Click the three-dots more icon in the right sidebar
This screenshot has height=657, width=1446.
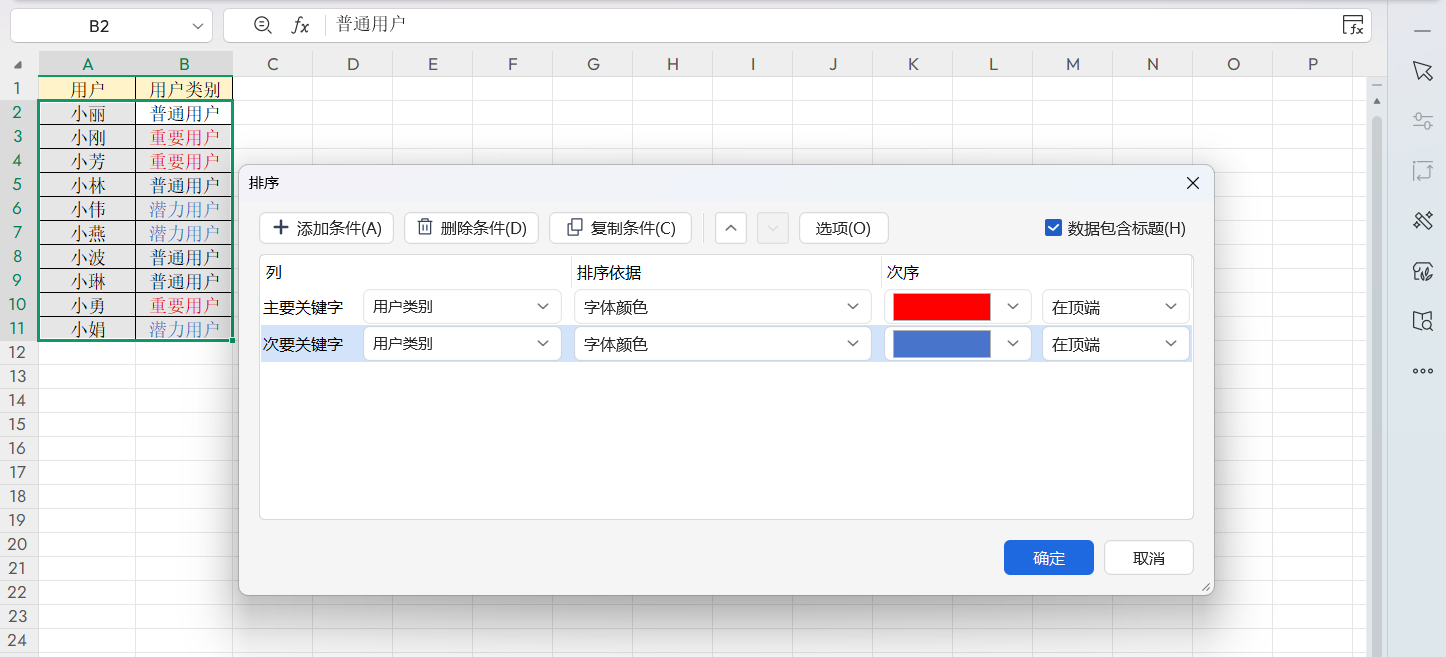1422,371
